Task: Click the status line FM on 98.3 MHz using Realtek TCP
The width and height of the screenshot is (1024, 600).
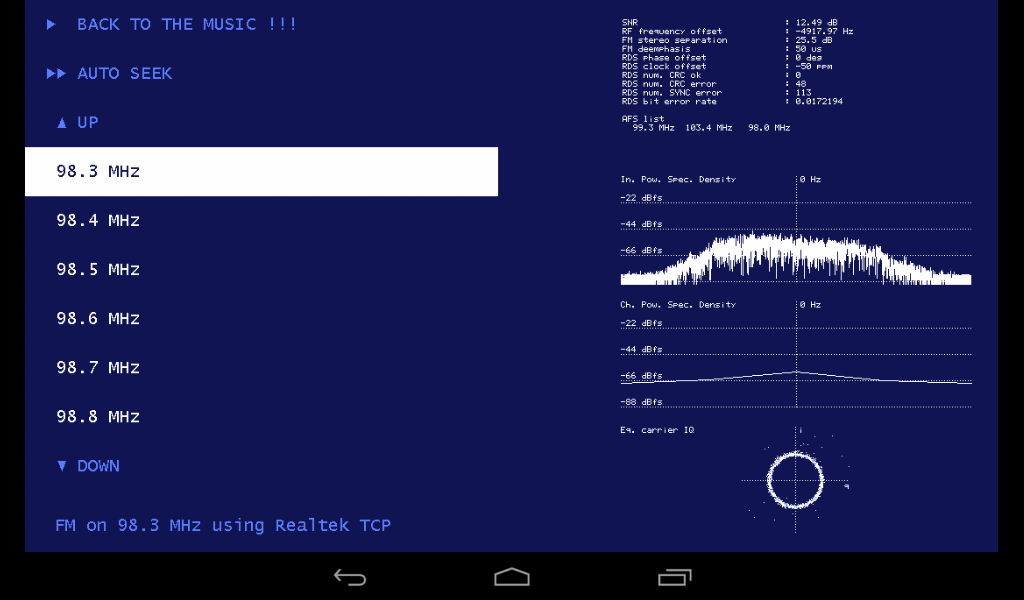Action: [x=223, y=526]
